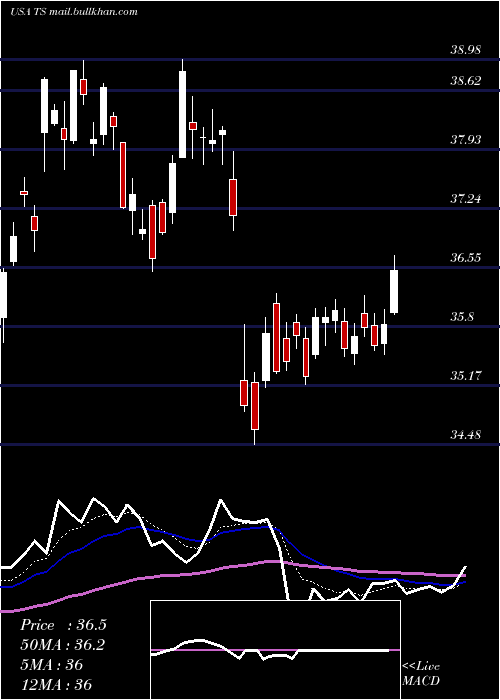Click the lowest red candlestick touching 34.48
Screen dimensions: 500x700
[255, 408]
